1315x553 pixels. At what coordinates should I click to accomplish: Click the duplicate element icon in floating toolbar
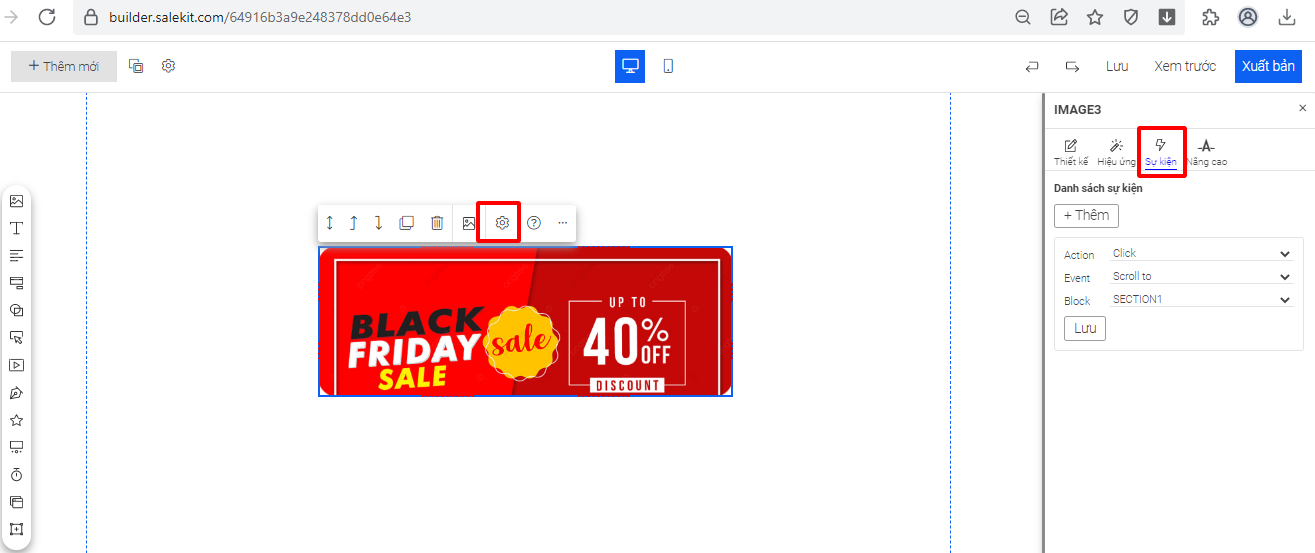pos(406,223)
